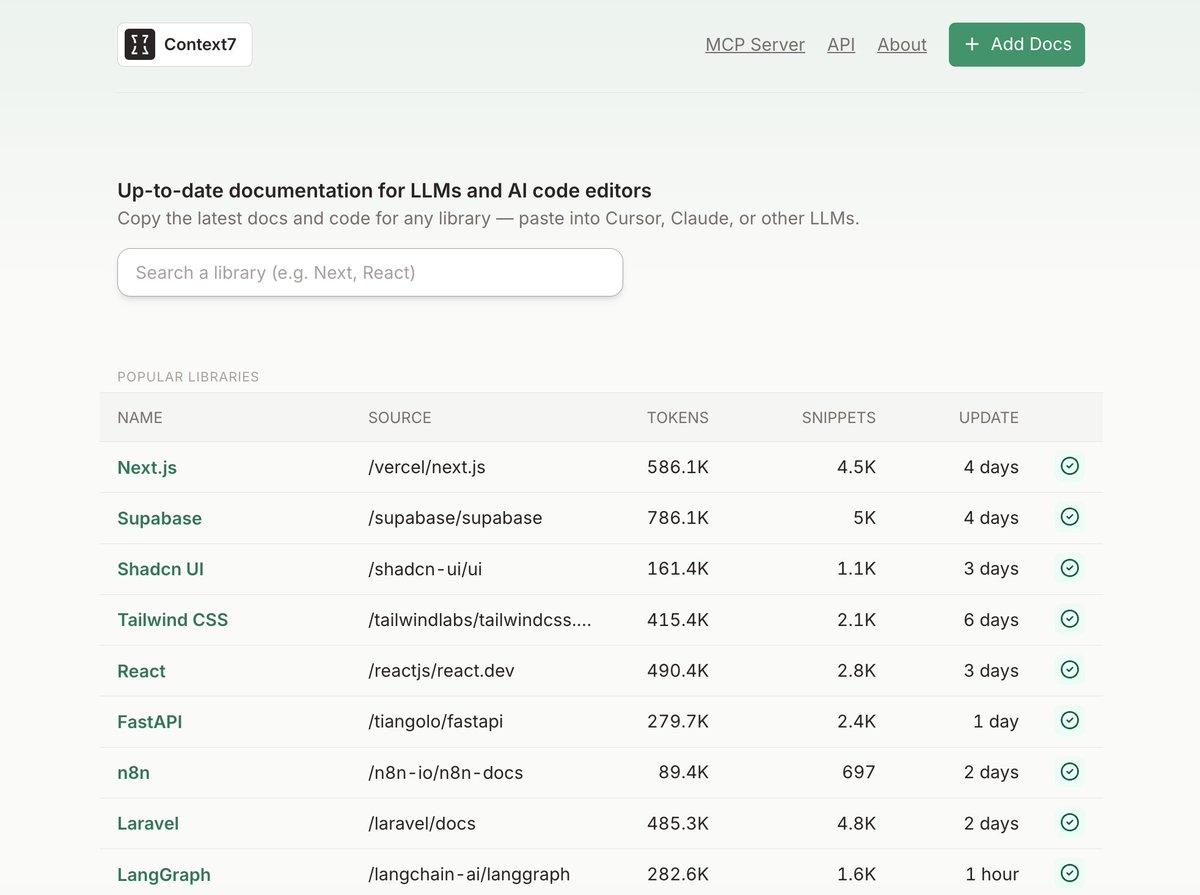Click the POPULAR LIBRARIES label
Viewport: 1200px width, 895px height.
pyautogui.click(x=188, y=377)
